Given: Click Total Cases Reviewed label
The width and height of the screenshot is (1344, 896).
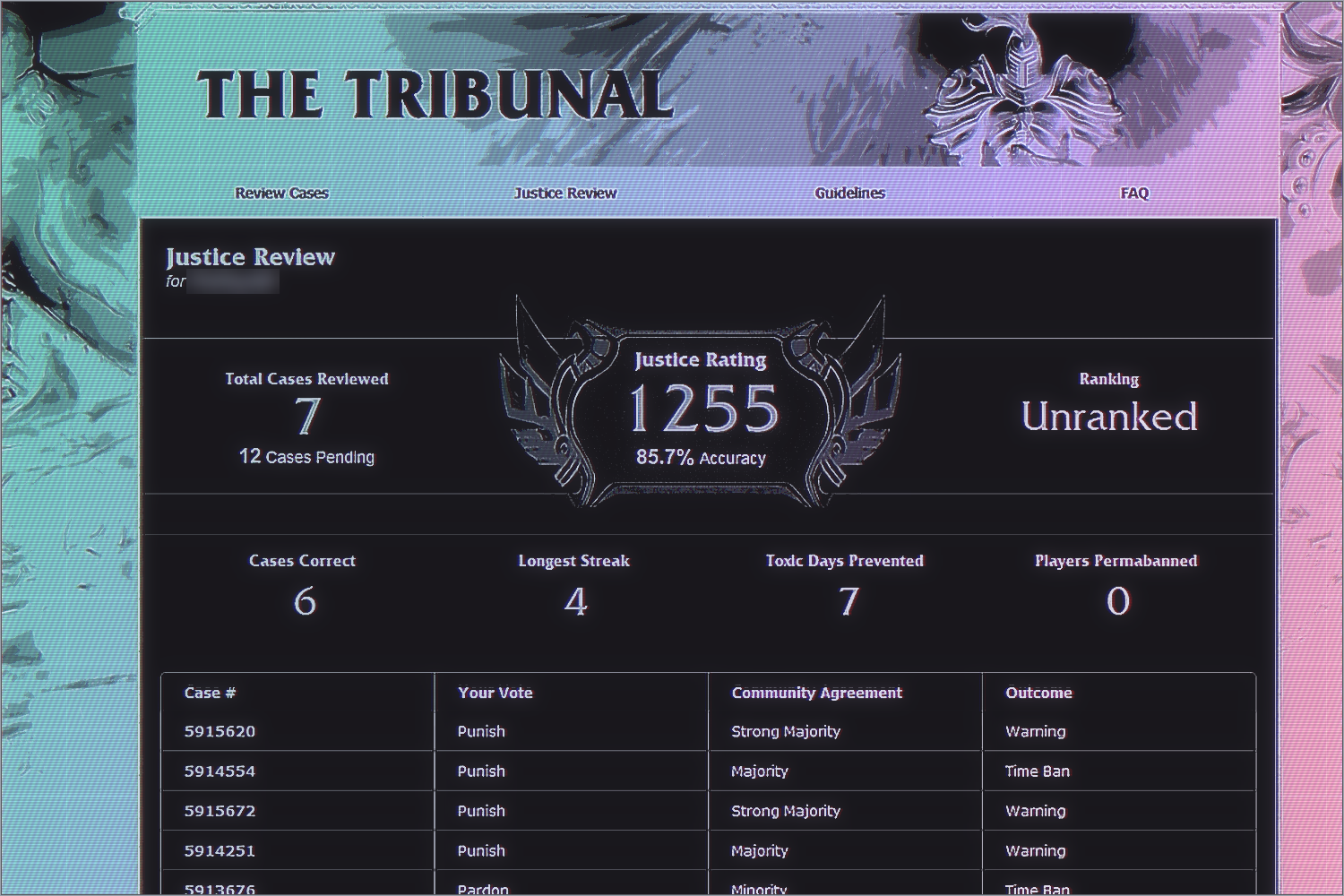Looking at the screenshot, I should coord(306,379).
